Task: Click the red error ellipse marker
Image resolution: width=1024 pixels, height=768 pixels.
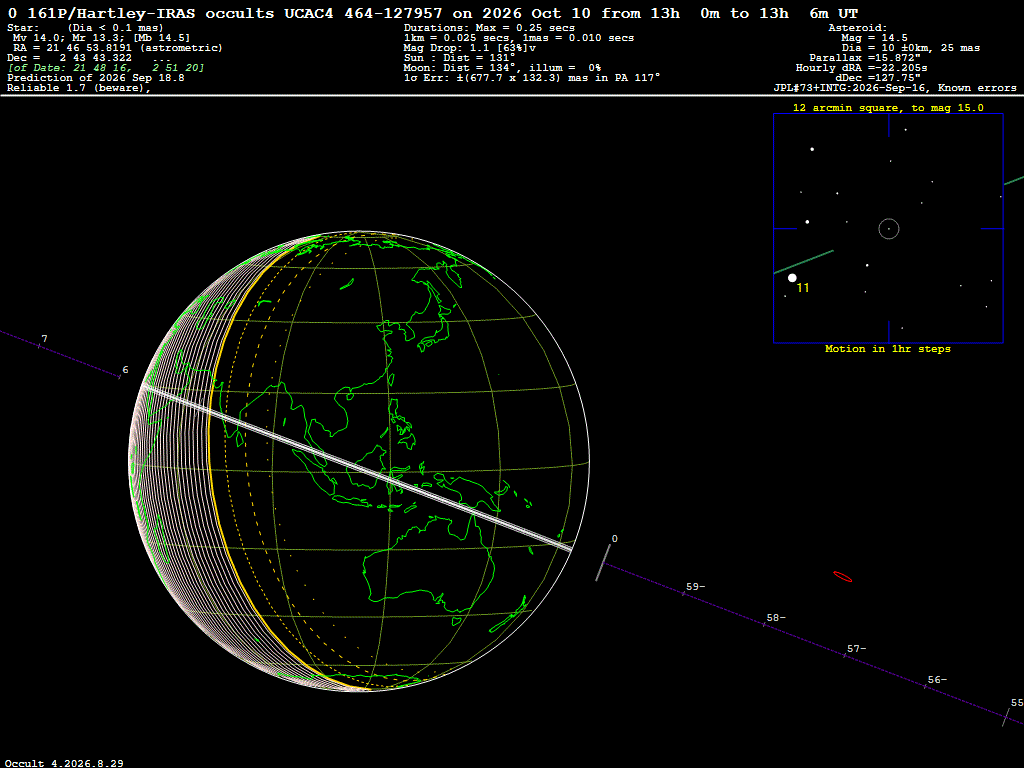Action: pyautogui.click(x=842, y=577)
